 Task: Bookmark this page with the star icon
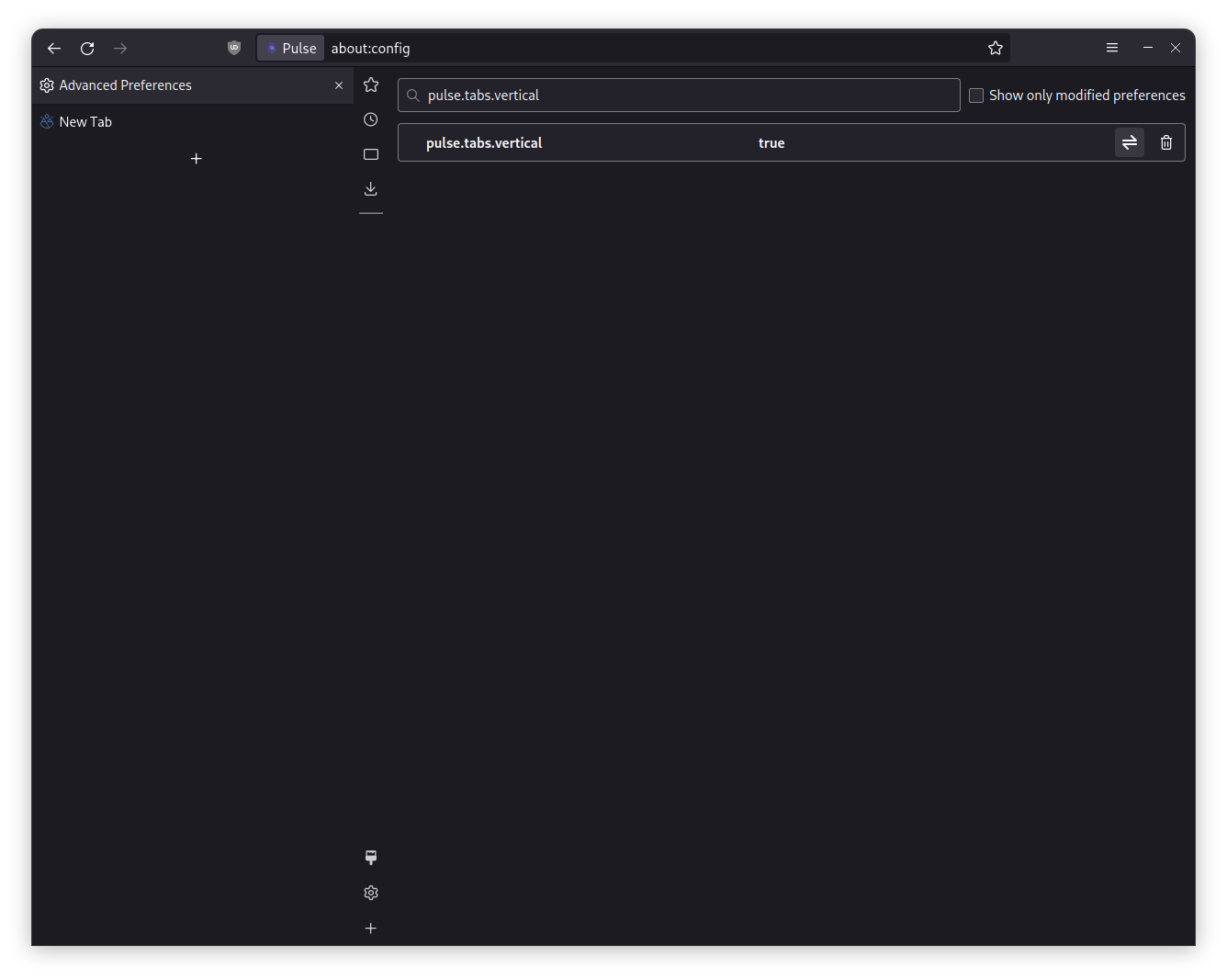point(996,48)
